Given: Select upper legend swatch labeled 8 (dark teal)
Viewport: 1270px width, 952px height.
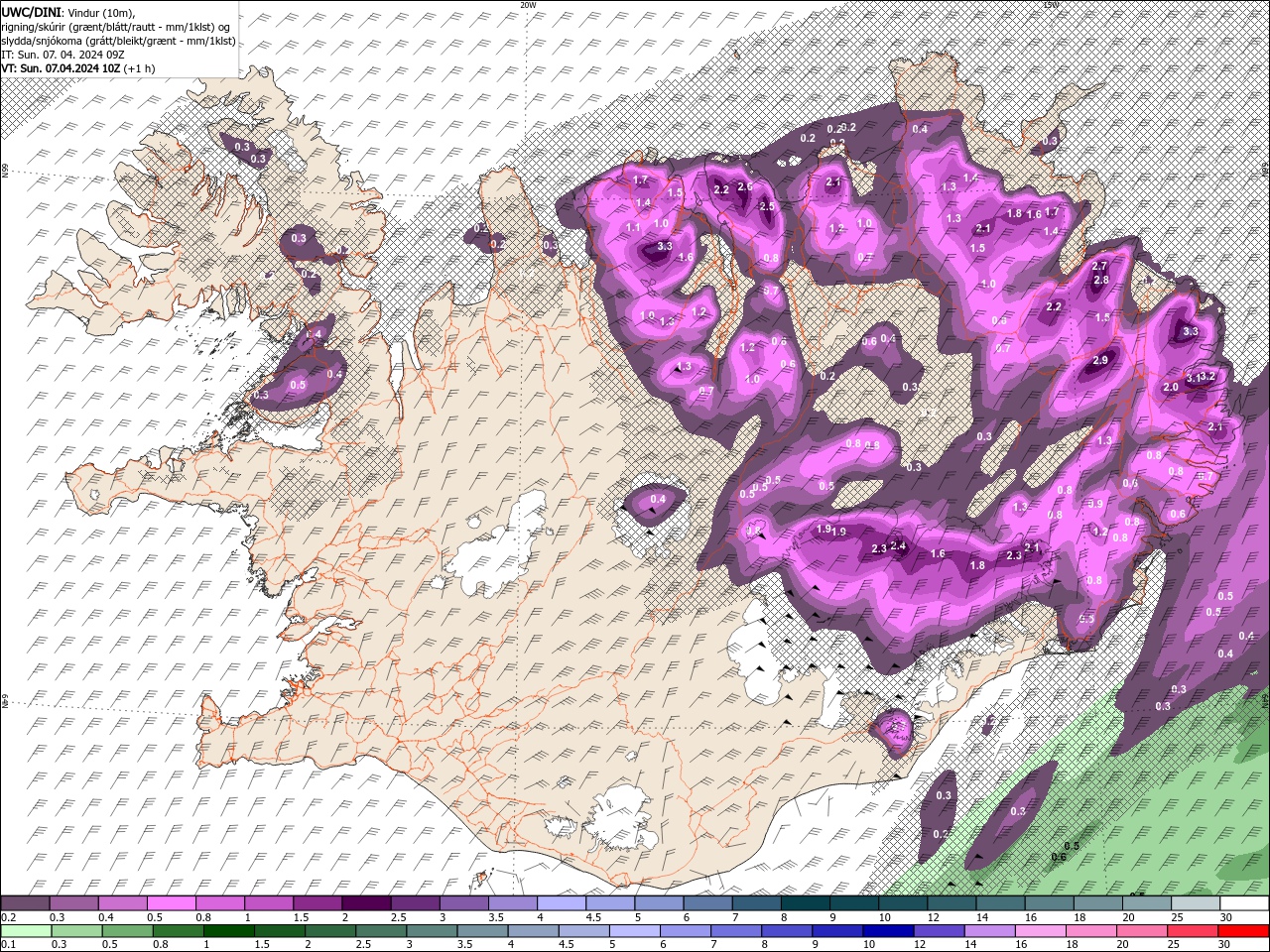Looking at the screenshot, I should [x=806, y=903].
